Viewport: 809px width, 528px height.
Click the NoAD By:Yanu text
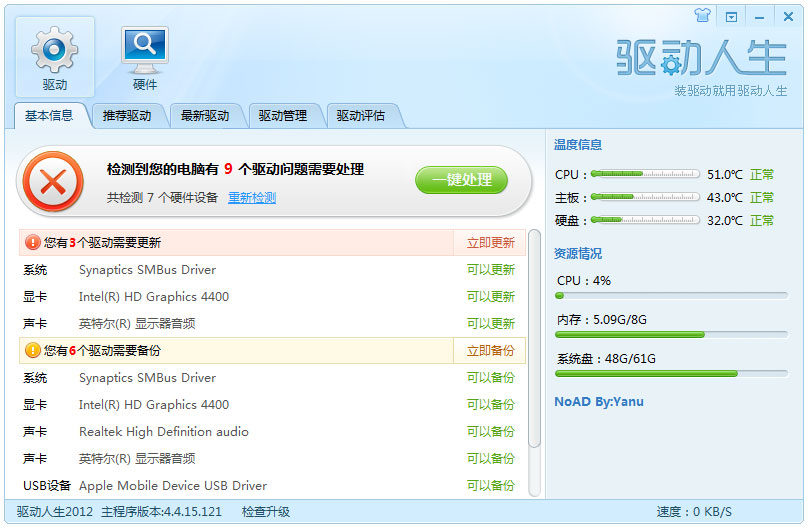pyautogui.click(x=599, y=402)
